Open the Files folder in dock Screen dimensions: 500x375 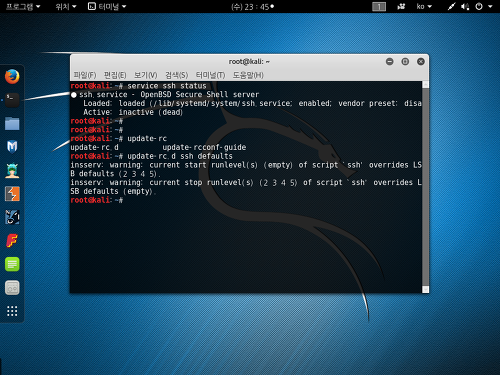[x=12, y=123]
